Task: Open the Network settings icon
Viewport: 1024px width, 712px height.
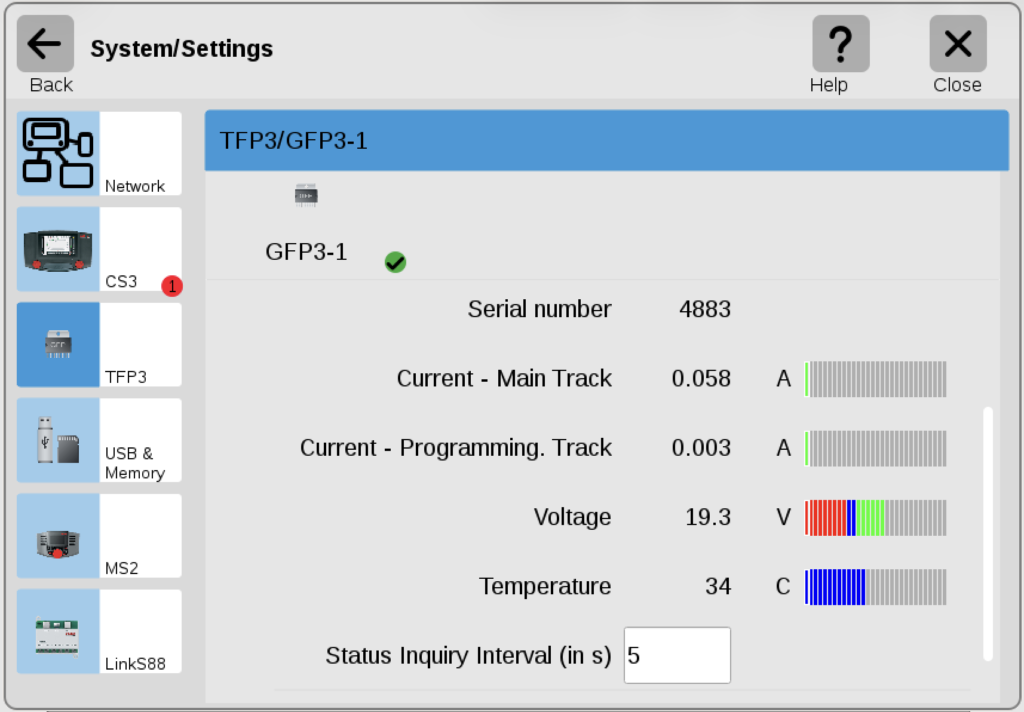Action: click(x=58, y=153)
